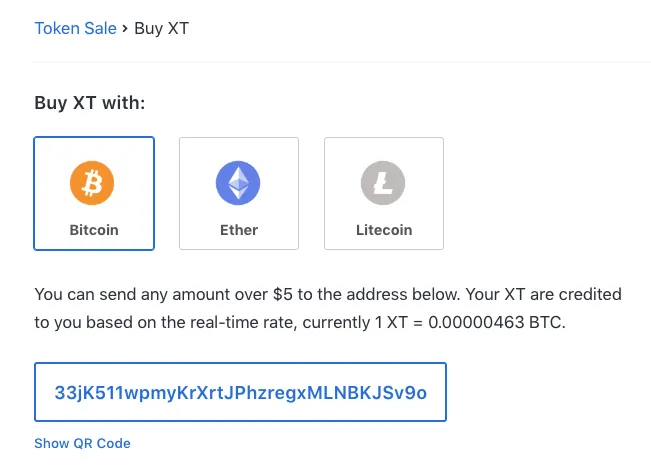Open the Token Sale breadcrumb link
Viewport: 651px width, 466px height.
(76, 28)
